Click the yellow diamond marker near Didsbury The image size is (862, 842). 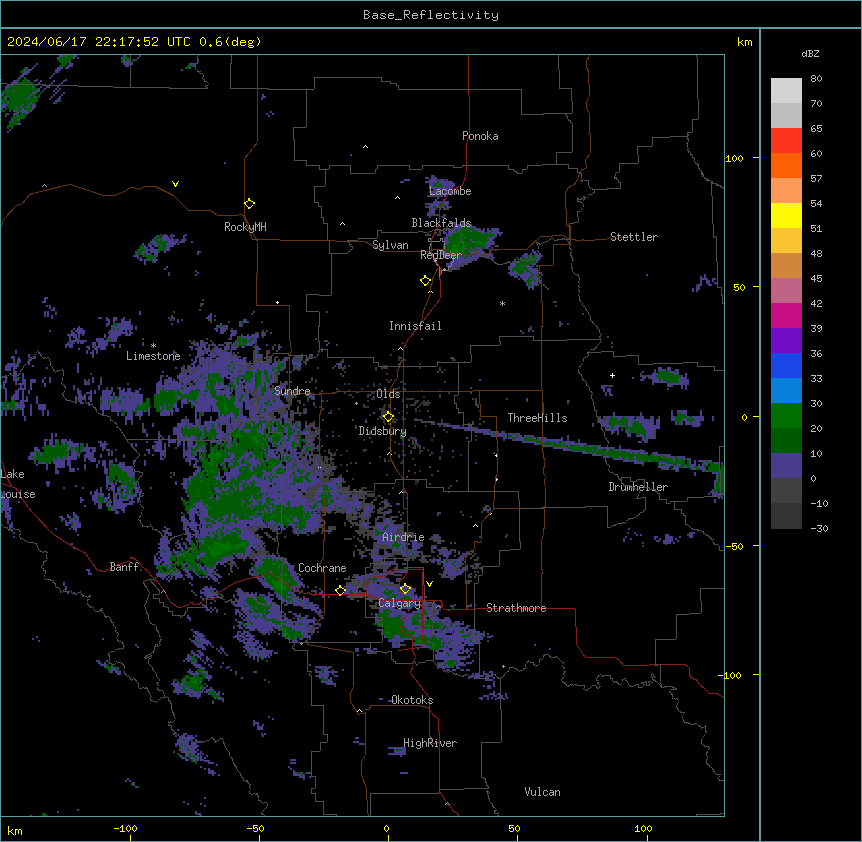coord(388,417)
